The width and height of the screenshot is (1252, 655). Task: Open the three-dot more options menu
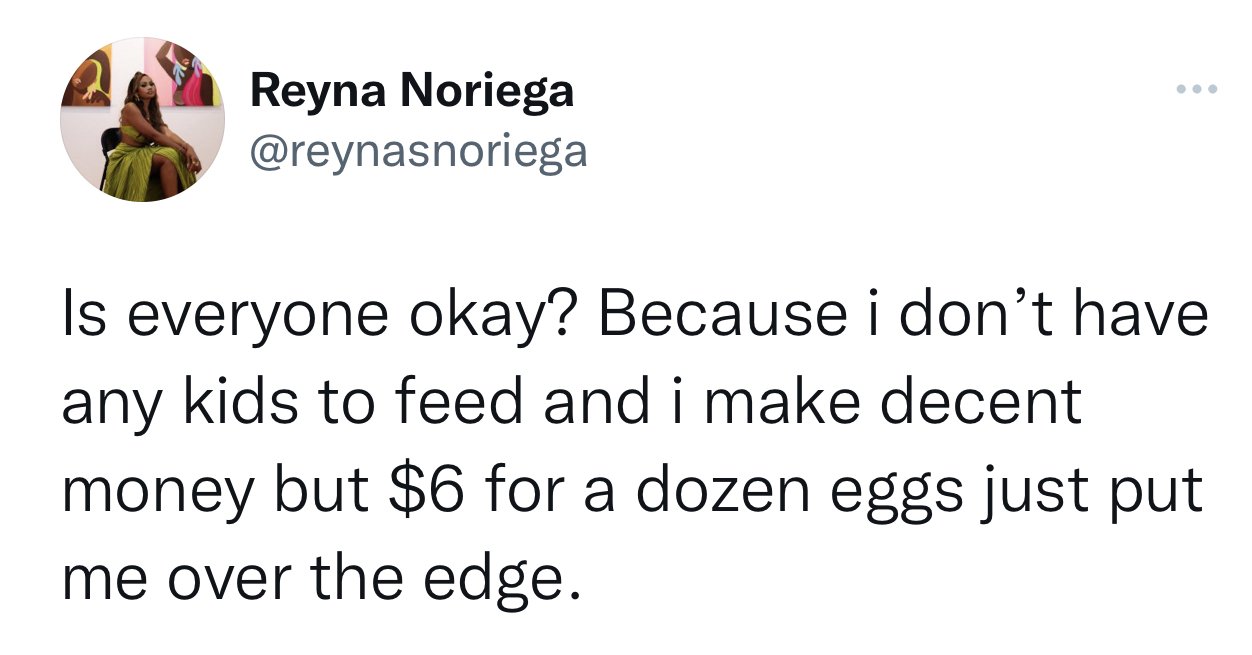tap(1196, 91)
